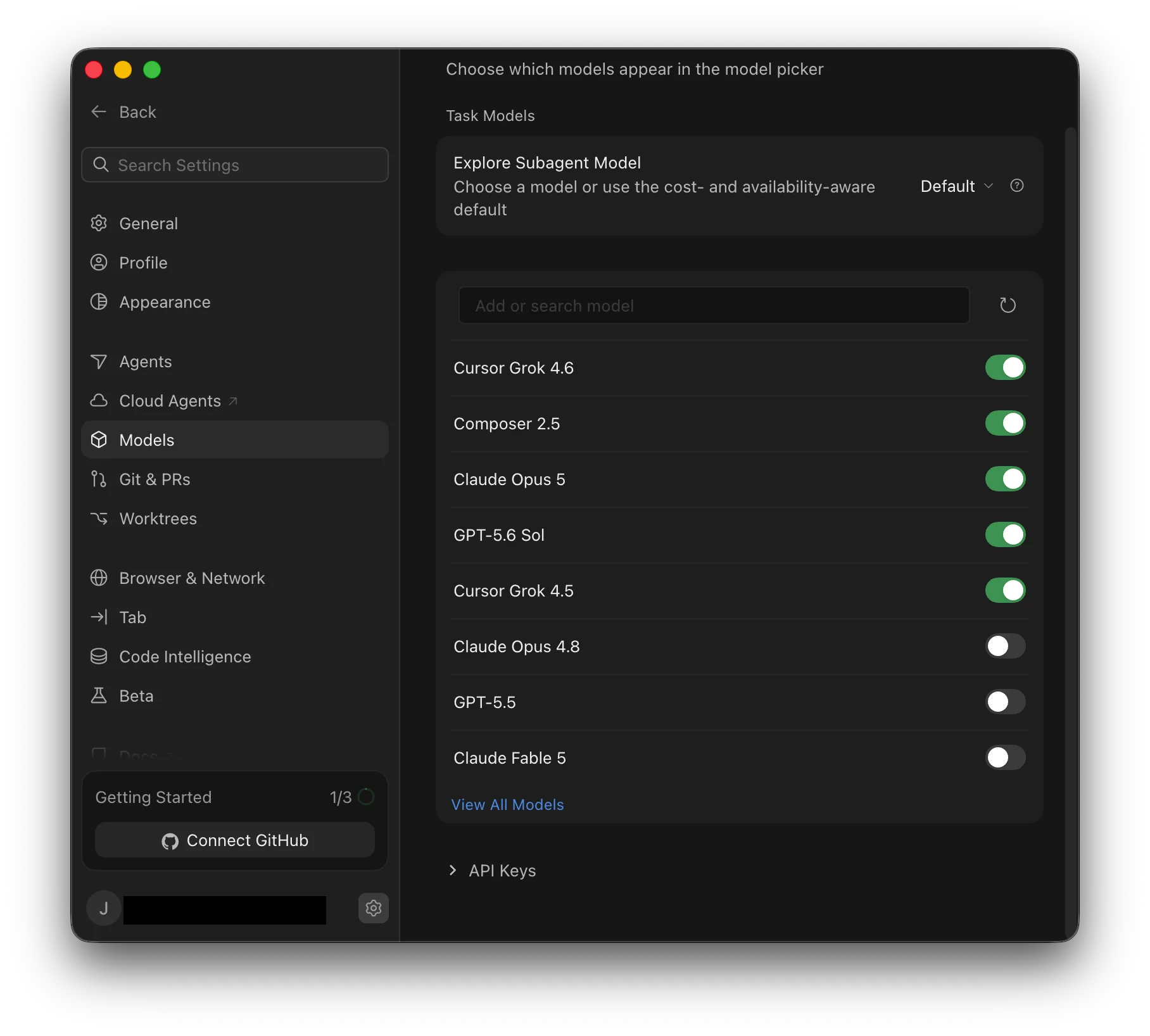Click the Git & PRs branch icon
The image size is (1150, 1036).
99,479
